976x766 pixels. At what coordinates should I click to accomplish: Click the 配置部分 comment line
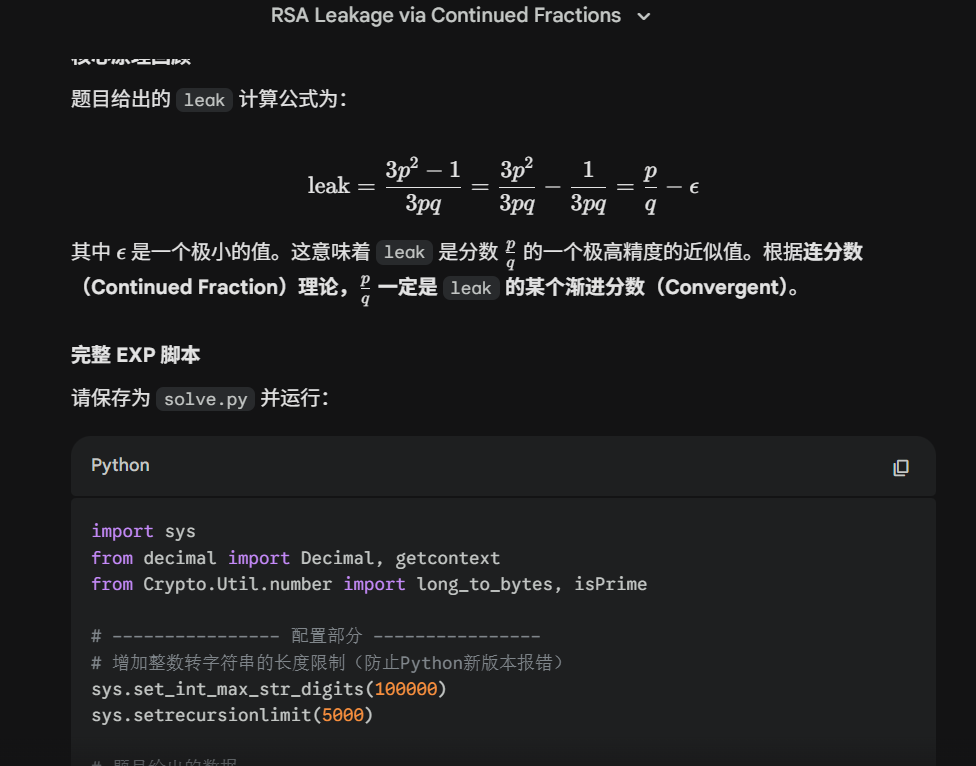(x=315, y=636)
